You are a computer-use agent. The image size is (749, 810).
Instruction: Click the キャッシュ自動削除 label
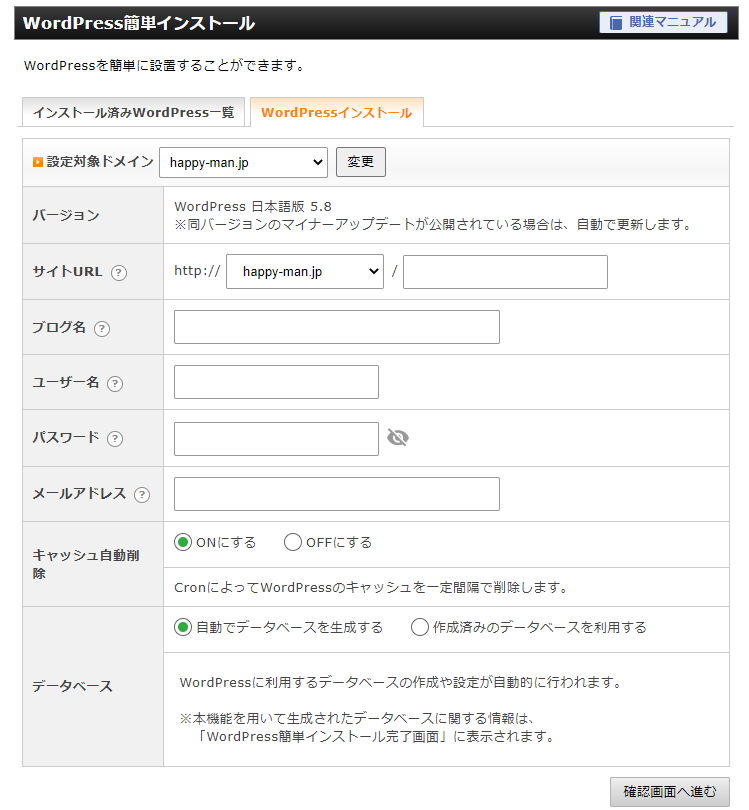(x=86, y=564)
